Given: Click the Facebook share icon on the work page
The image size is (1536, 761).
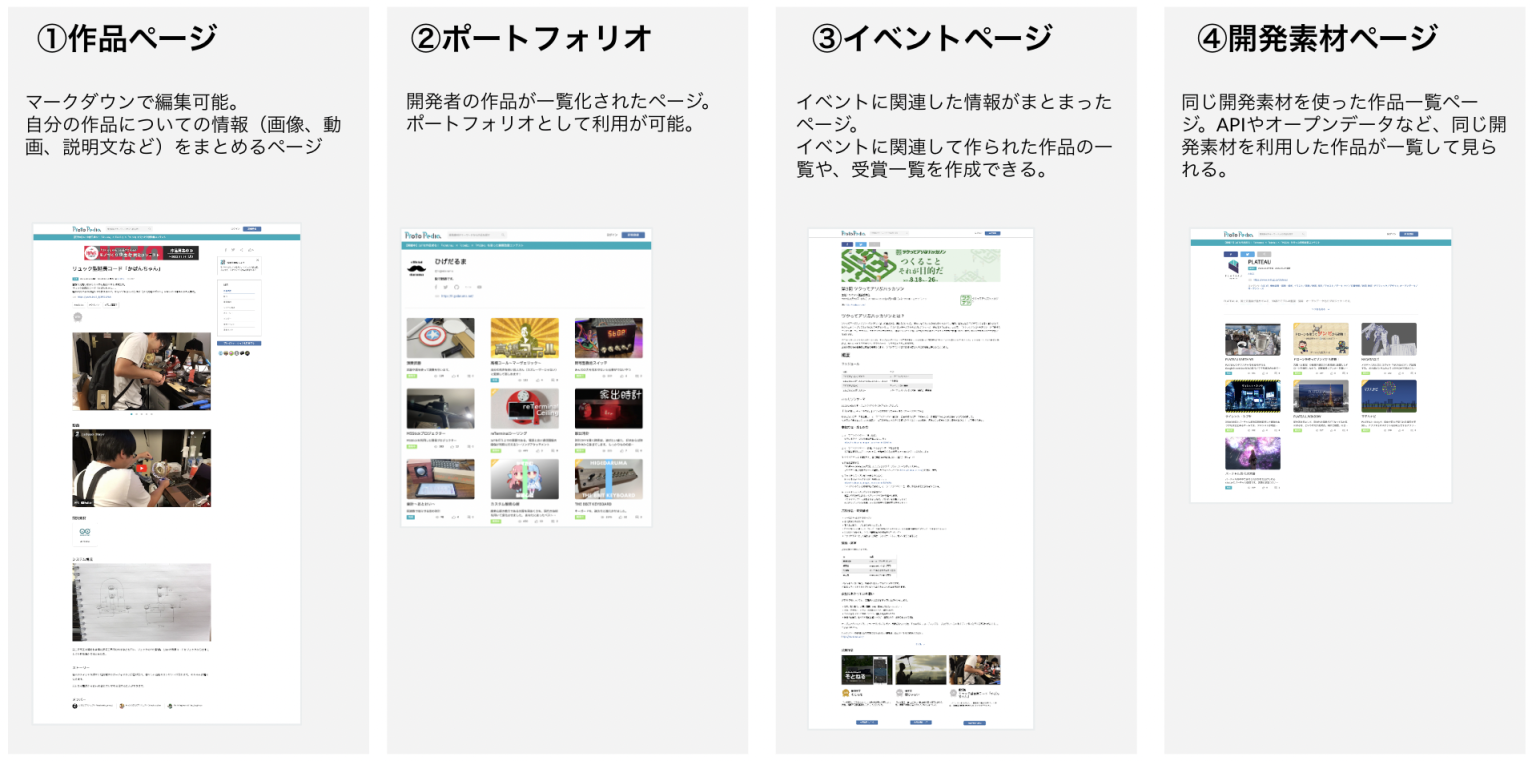Looking at the screenshot, I should coord(226,250).
